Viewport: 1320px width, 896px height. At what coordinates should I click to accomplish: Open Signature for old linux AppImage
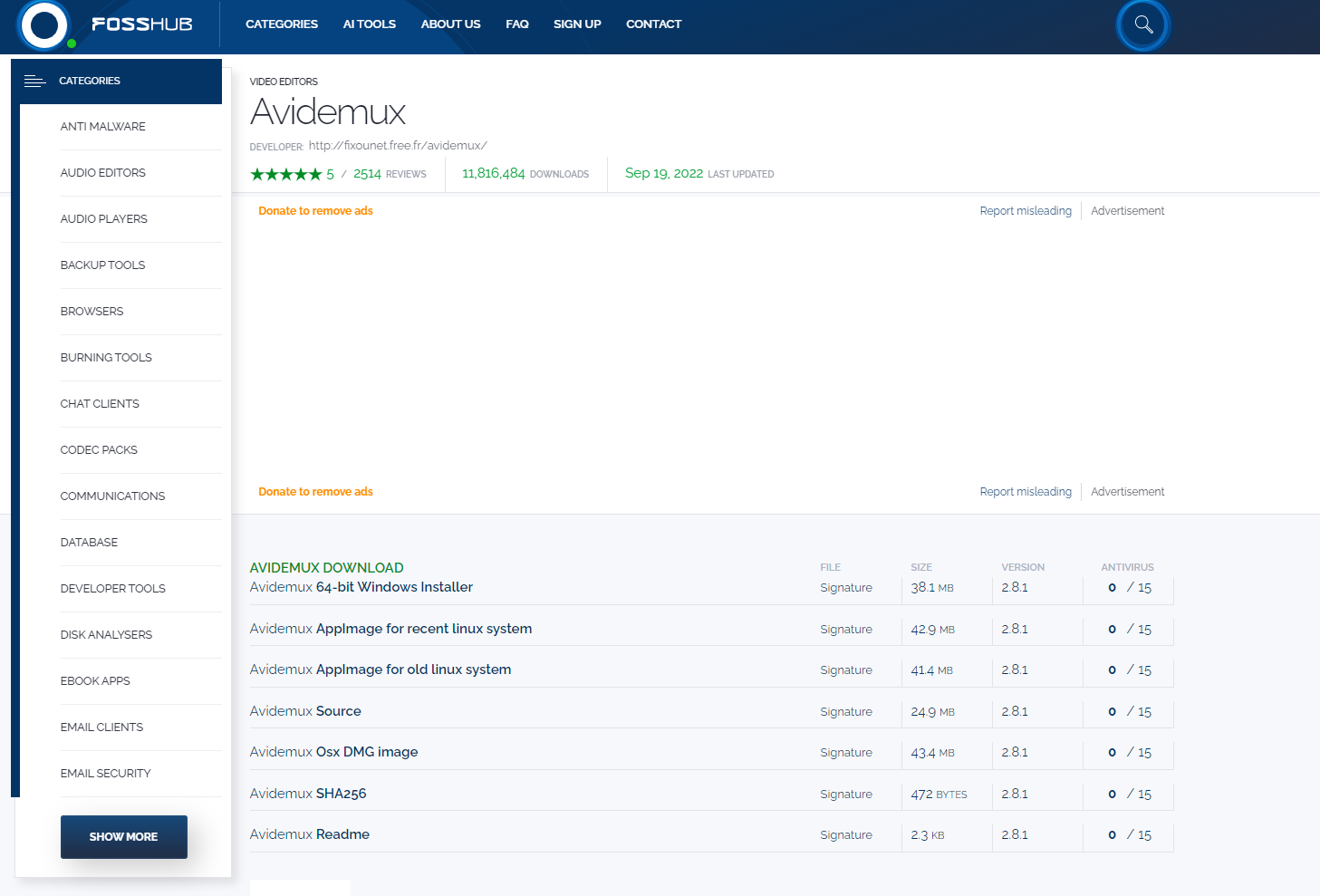pyautogui.click(x=846, y=670)
